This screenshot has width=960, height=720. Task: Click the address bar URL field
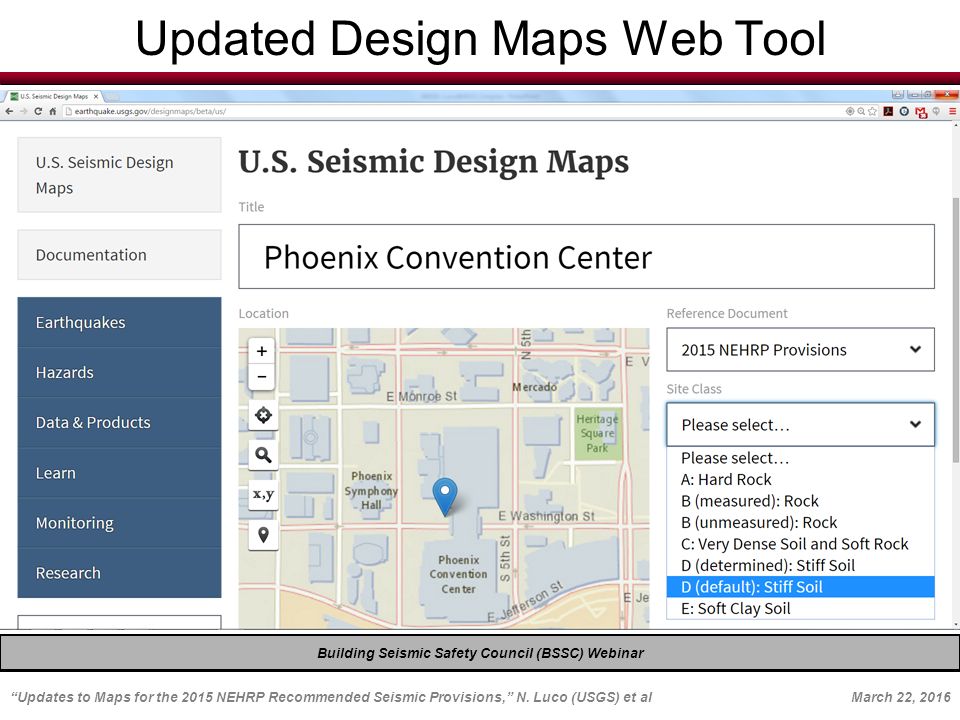tap(453, 111)
